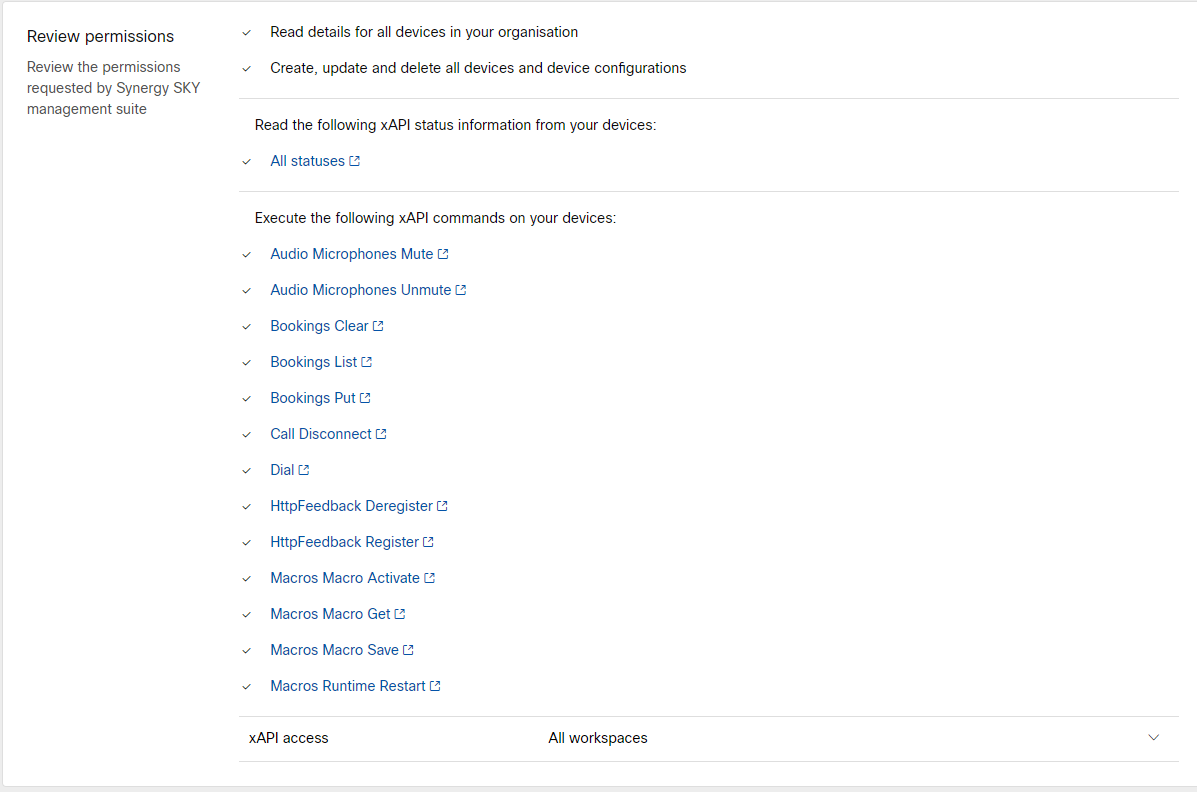Click the checkmark next to Bookings Put
The height and width of the screenshot is (792, 1197).
pos(246,397)
